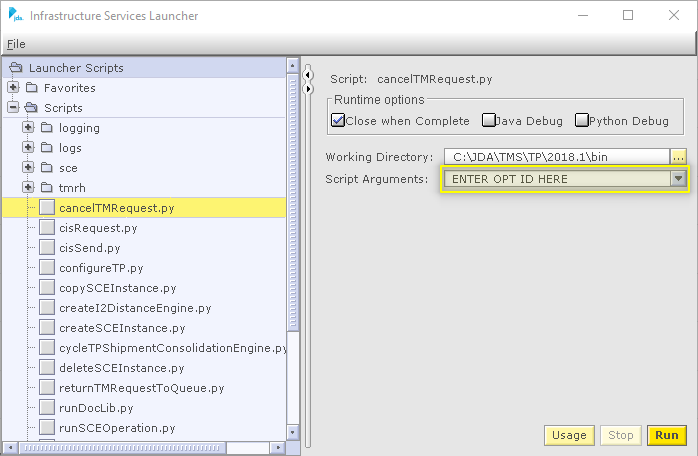
Task: Select the runSCEOperation.py script icon
Action: click(47, 428)
